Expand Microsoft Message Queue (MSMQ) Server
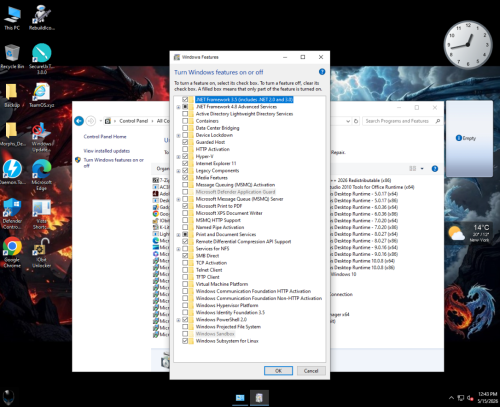 pyautogui.click(x=178, y=199)
